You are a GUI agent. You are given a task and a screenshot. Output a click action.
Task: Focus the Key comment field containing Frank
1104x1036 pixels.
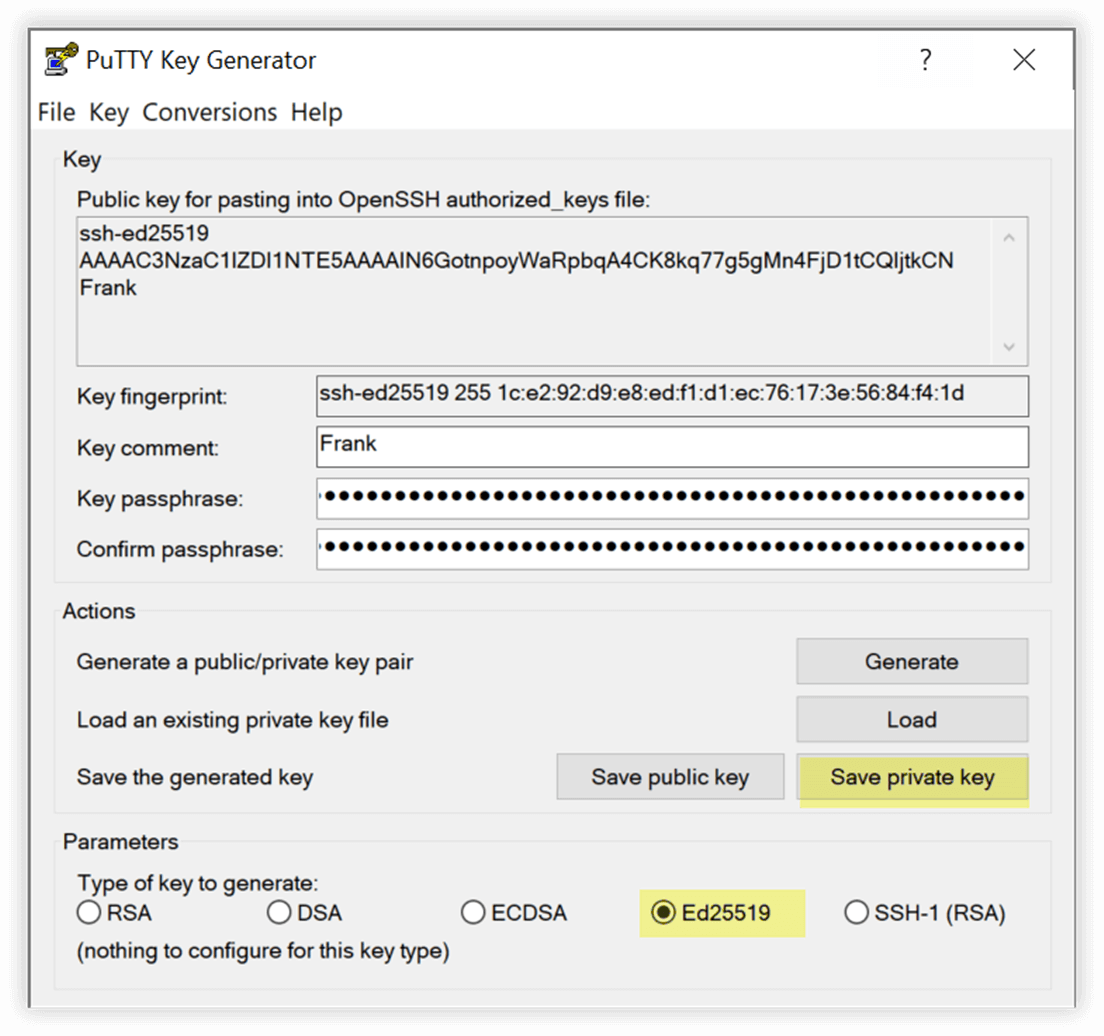(672, 447)
